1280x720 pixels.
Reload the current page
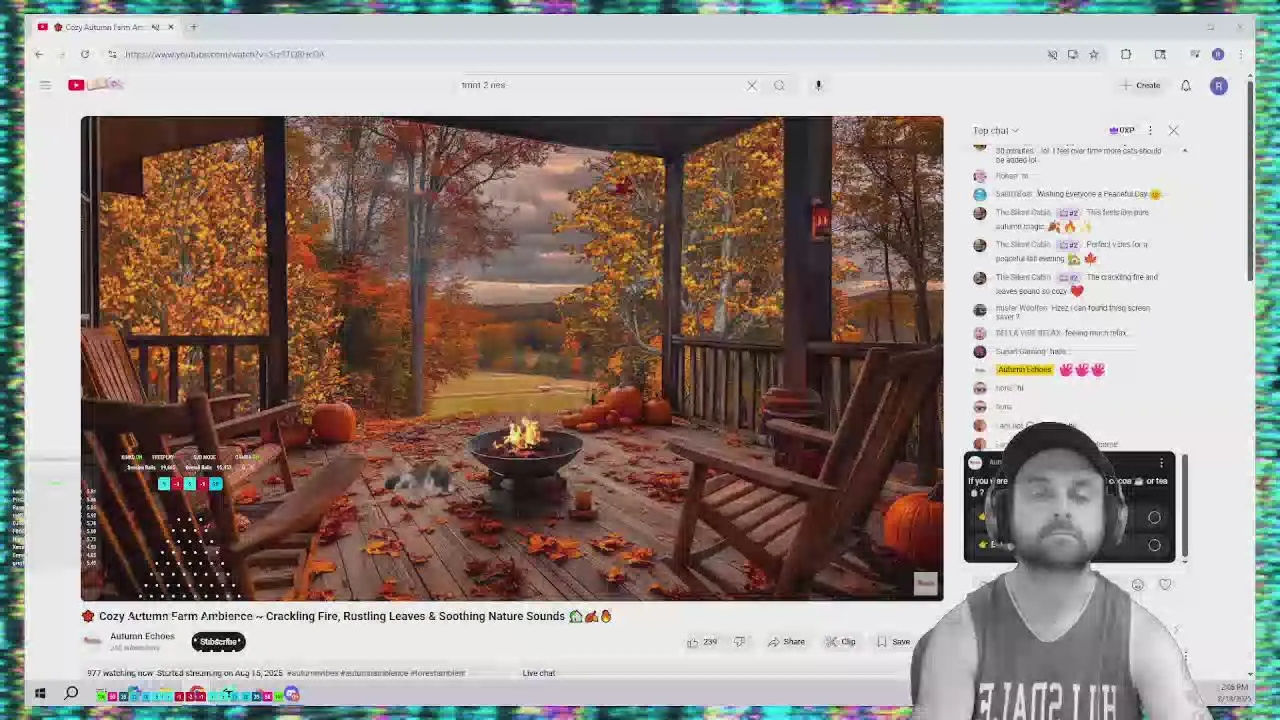click(85, 54)
